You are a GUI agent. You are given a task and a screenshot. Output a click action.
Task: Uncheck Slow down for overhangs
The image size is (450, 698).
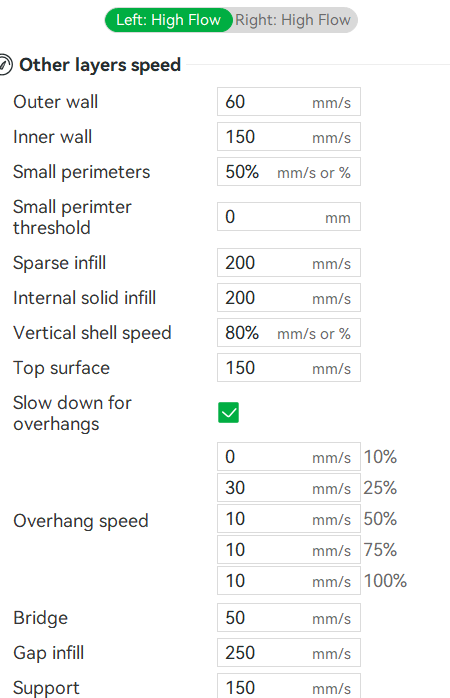click(228, 412)
